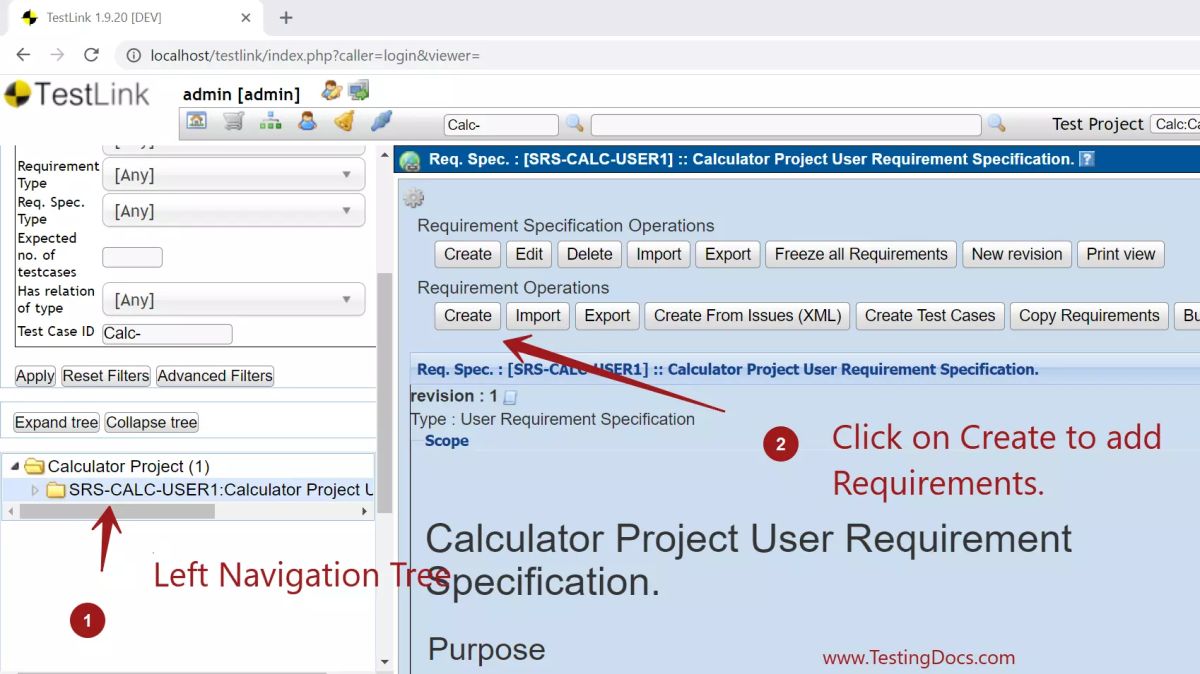Click Apply filters button
Viewport: 1200px width, 674px height.
point(35,376)
